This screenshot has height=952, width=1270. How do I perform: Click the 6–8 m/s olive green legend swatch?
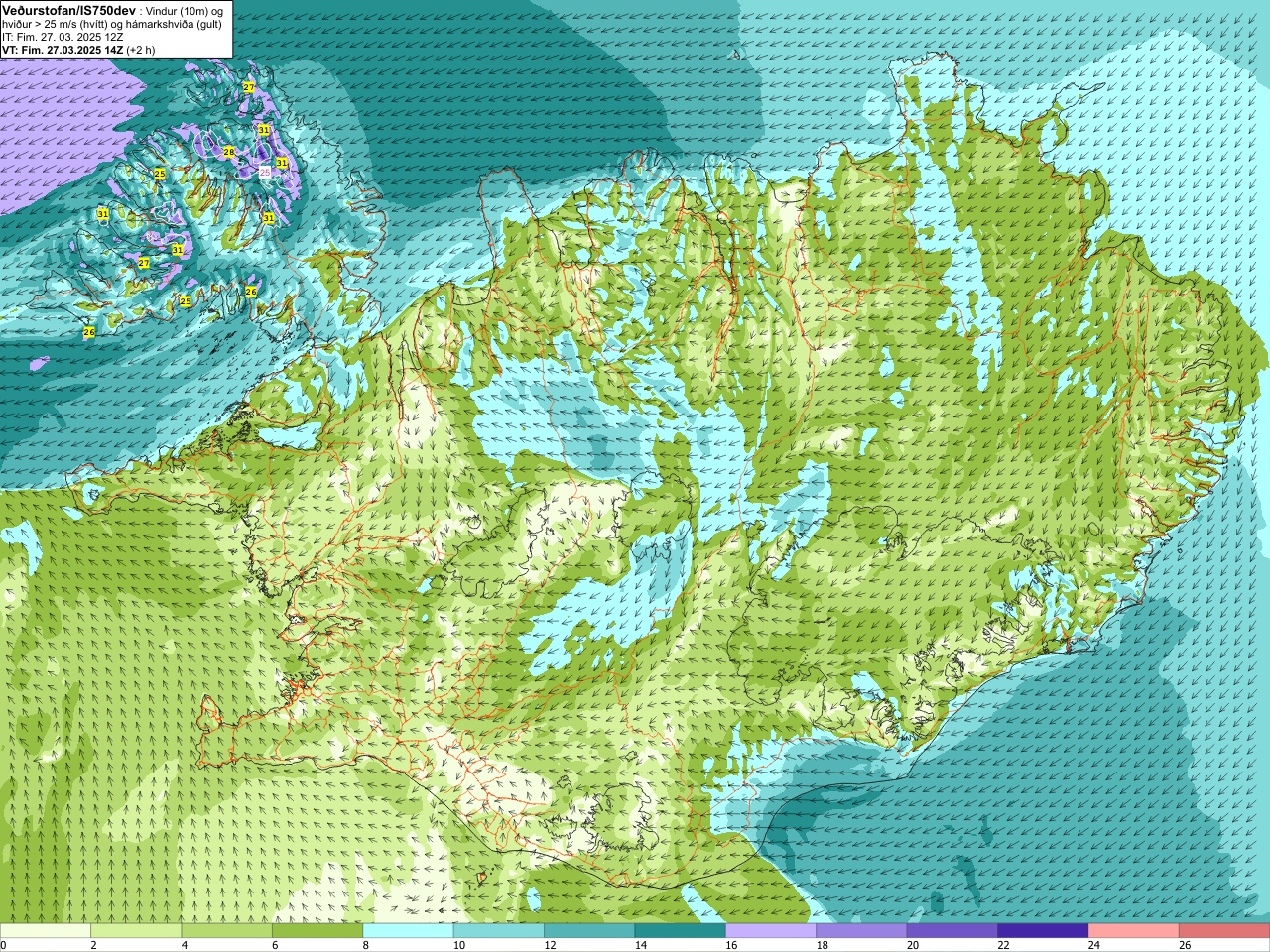tap(317, 931)
